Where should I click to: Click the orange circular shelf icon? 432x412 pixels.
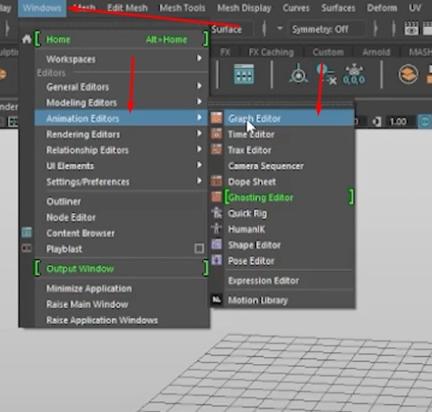tap(408, 74)
